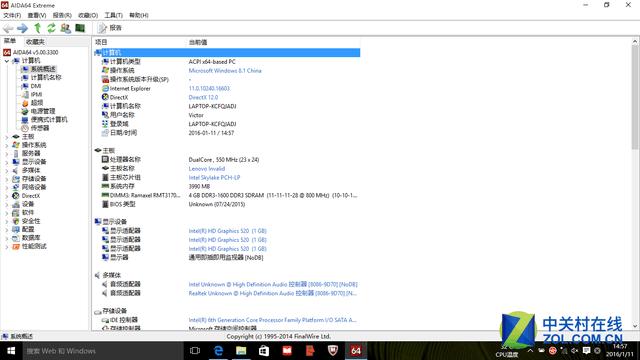
Task: Select the BIOS 类型 row
Action: 227,204
